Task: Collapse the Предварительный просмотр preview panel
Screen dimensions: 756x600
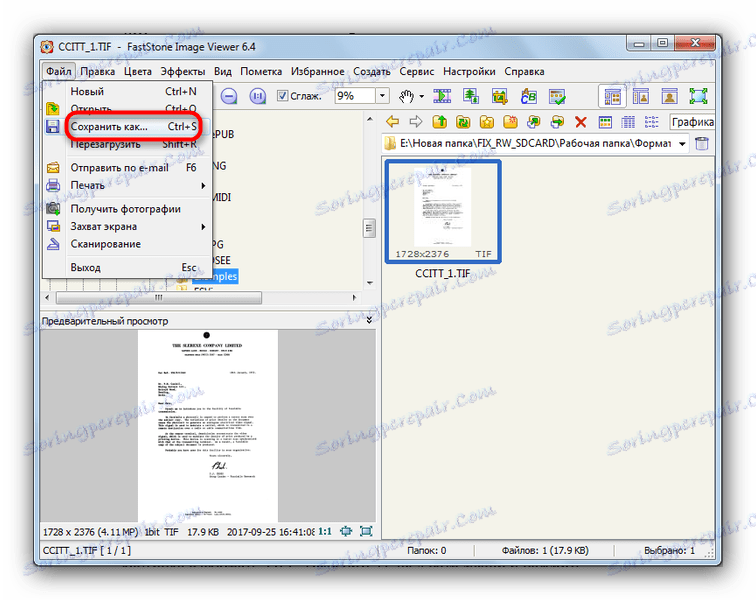Action: tap(369, 320)
